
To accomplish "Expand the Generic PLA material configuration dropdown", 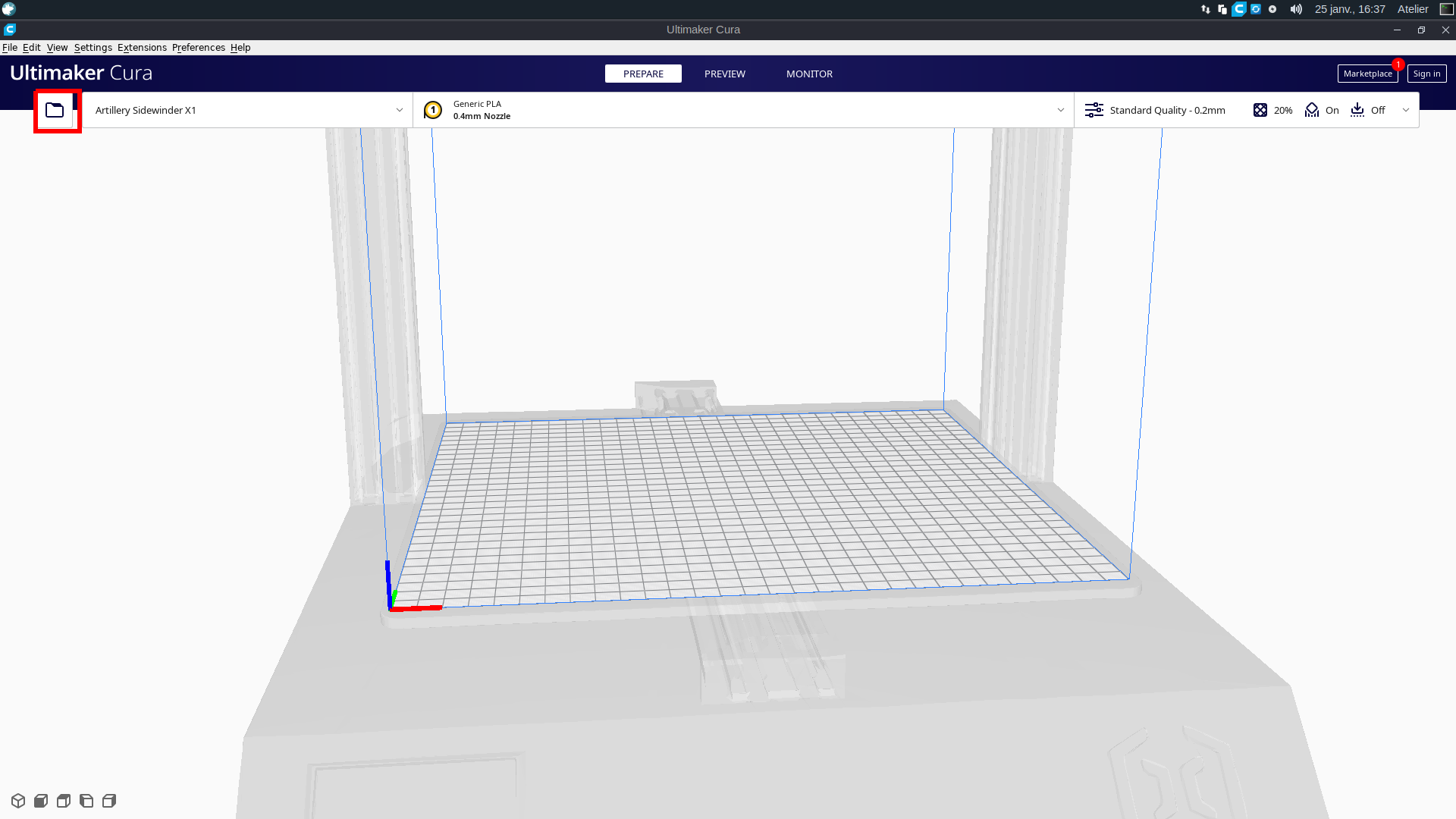I will pyautogui.click(x=743, y=110).
